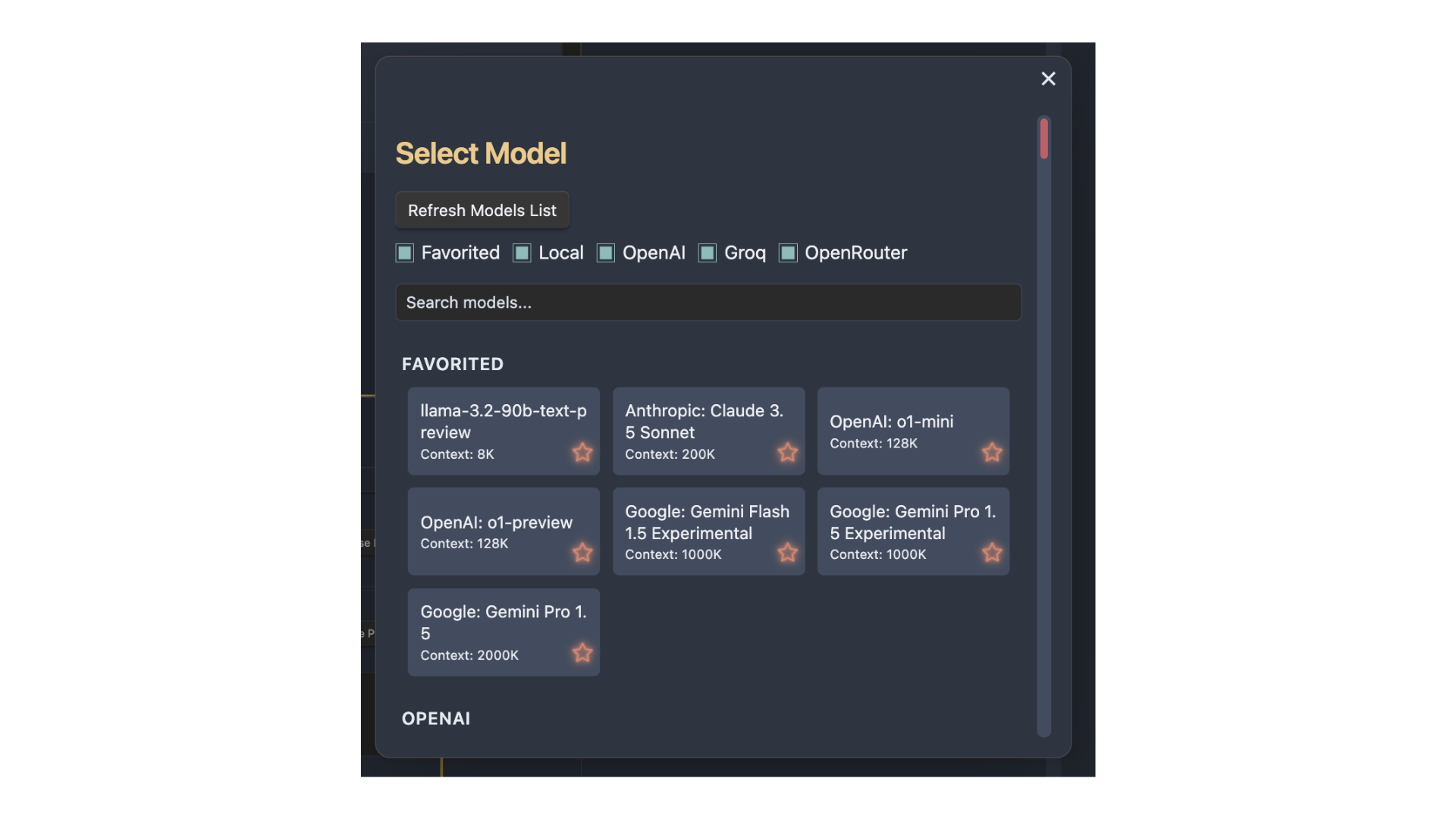The height and width of the screenshot is (819, 1456).
Task: Unstar Google: Gemini Flash 1.5 Experimental
Action: coord(787,553)
